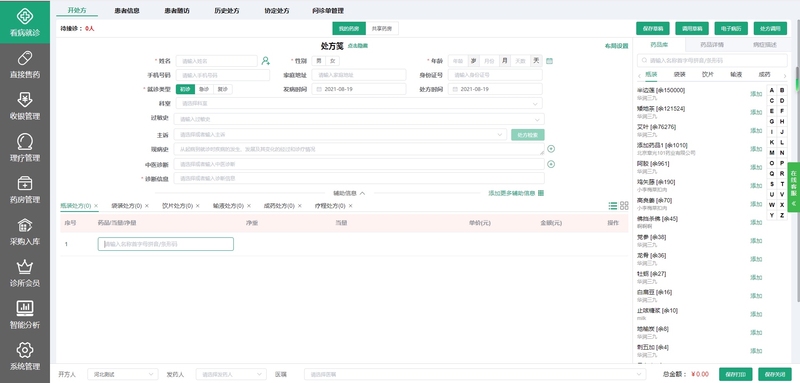Click the prescription row 1 drug name input

click(x=166, y=244)
